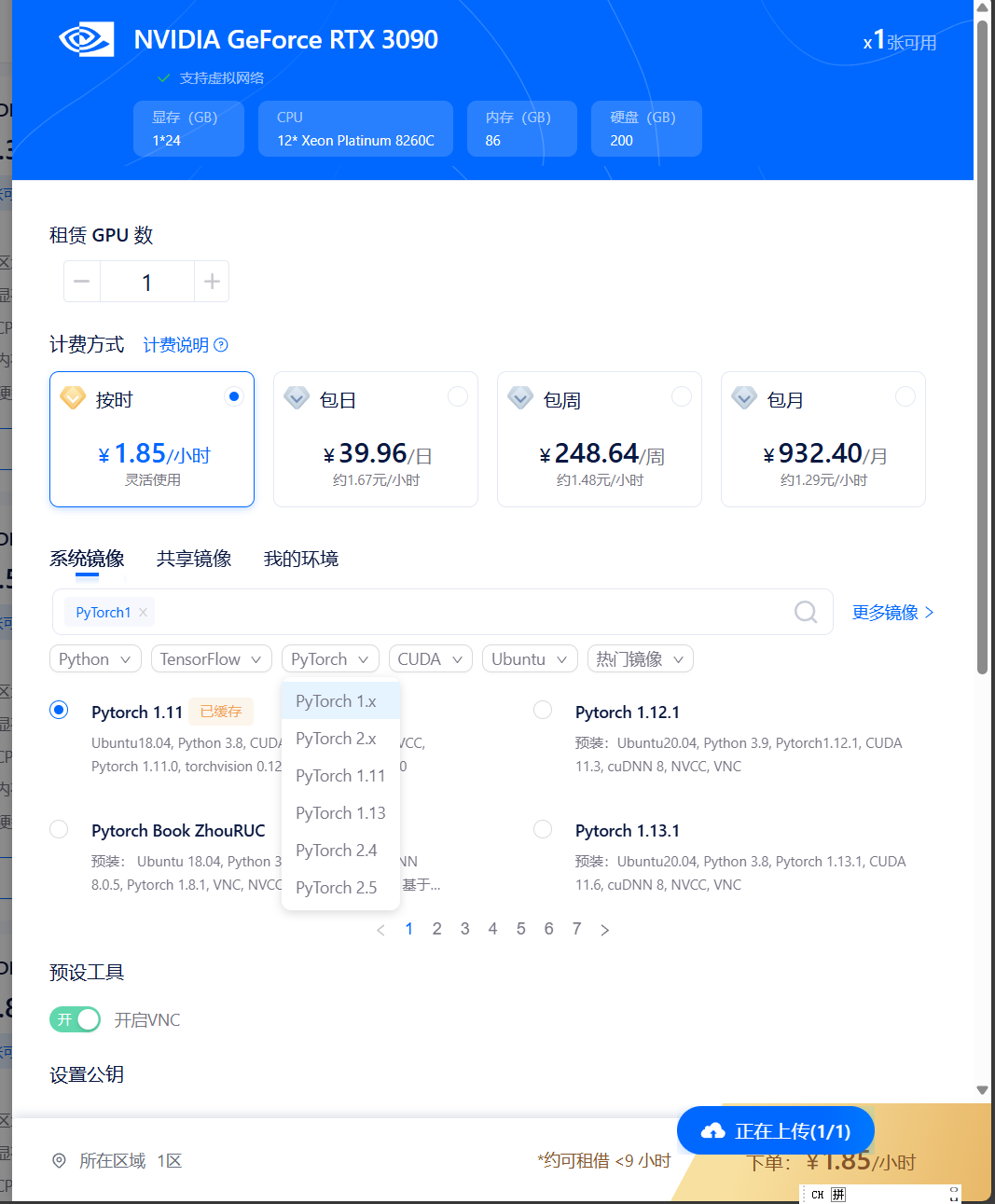Click the 已缓存 cached badge
The height and width of the screenshot is (1204, 995).
[221, 712]
